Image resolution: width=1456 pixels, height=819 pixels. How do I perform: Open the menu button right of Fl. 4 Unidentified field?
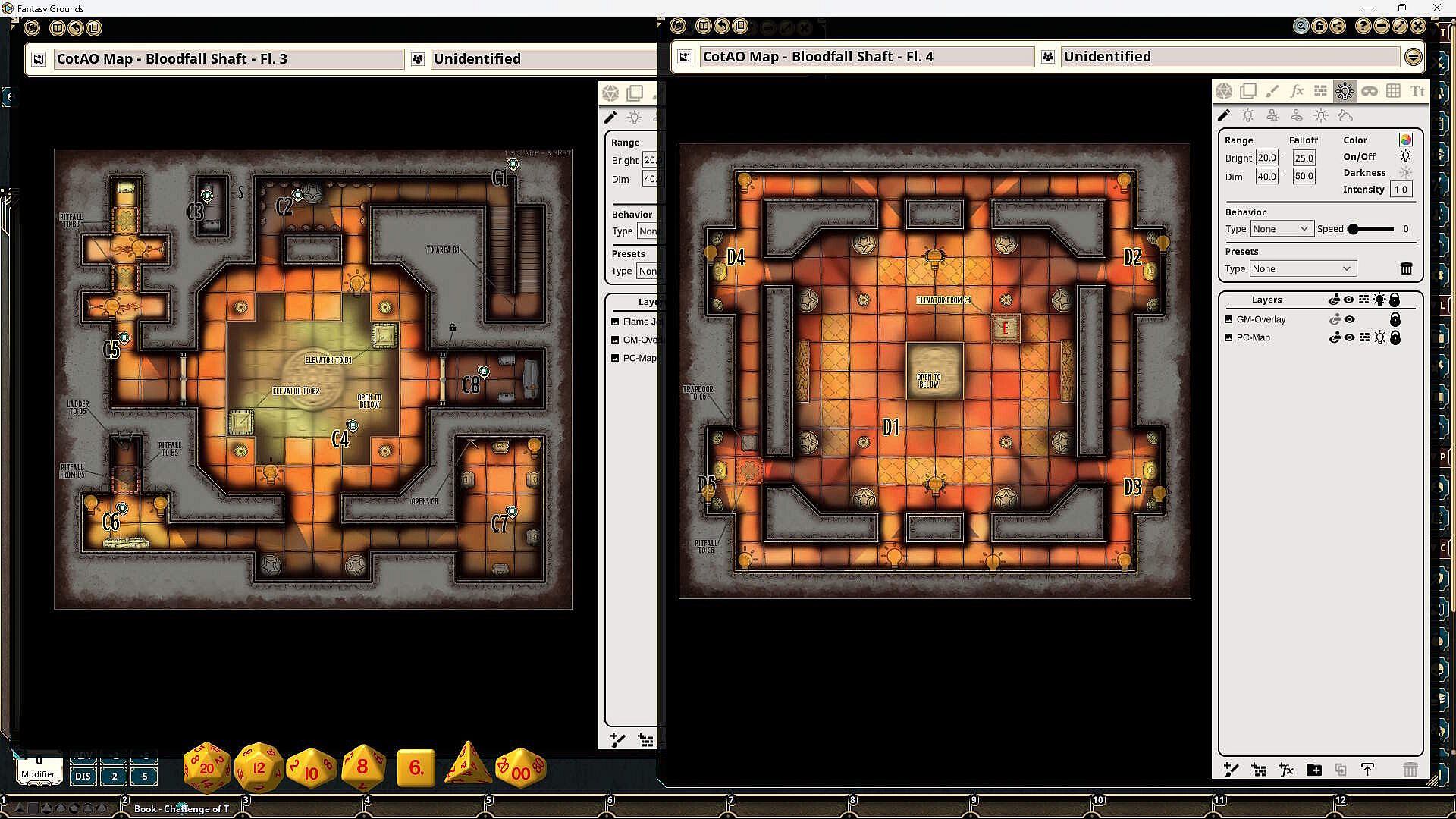click(1413, 57)
